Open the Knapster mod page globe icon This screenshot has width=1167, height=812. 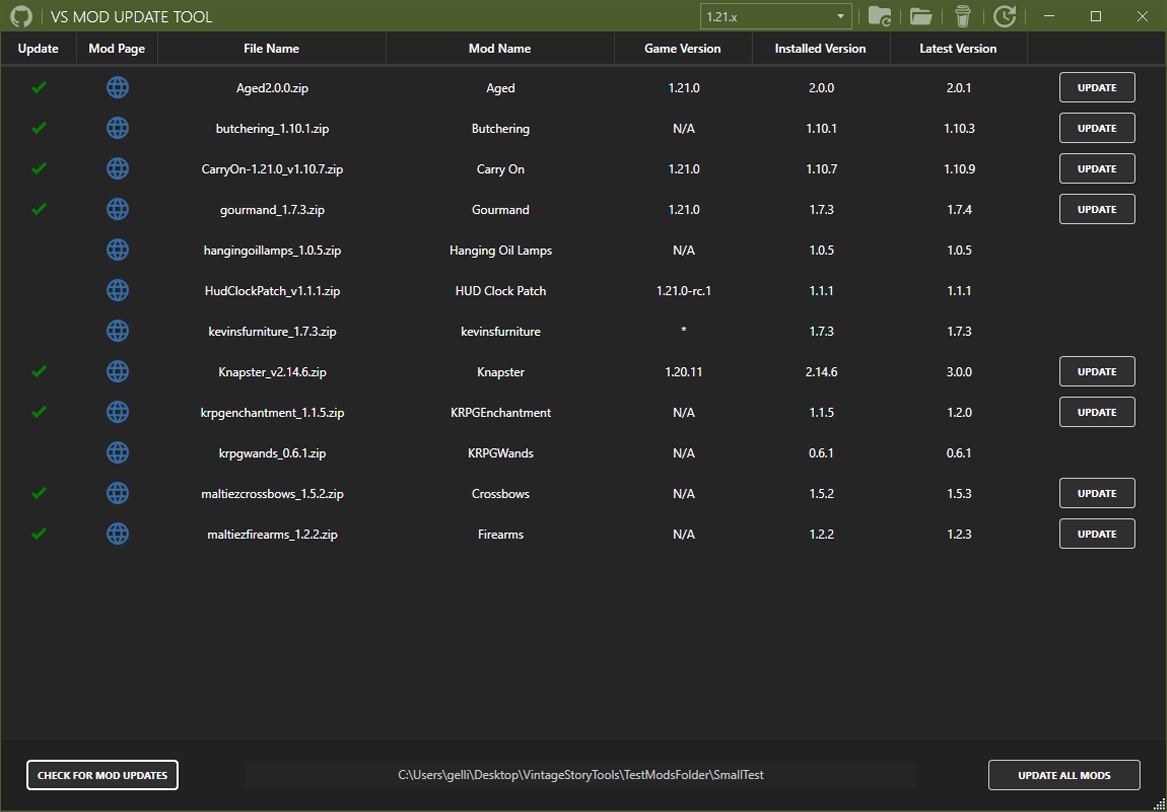[117, 372]
